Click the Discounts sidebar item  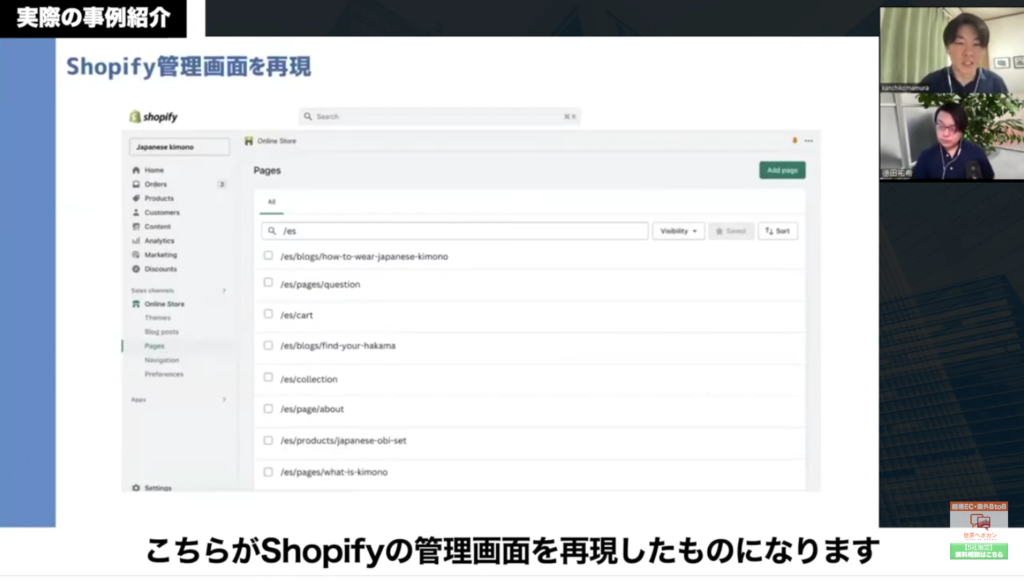tap(161, 269)
